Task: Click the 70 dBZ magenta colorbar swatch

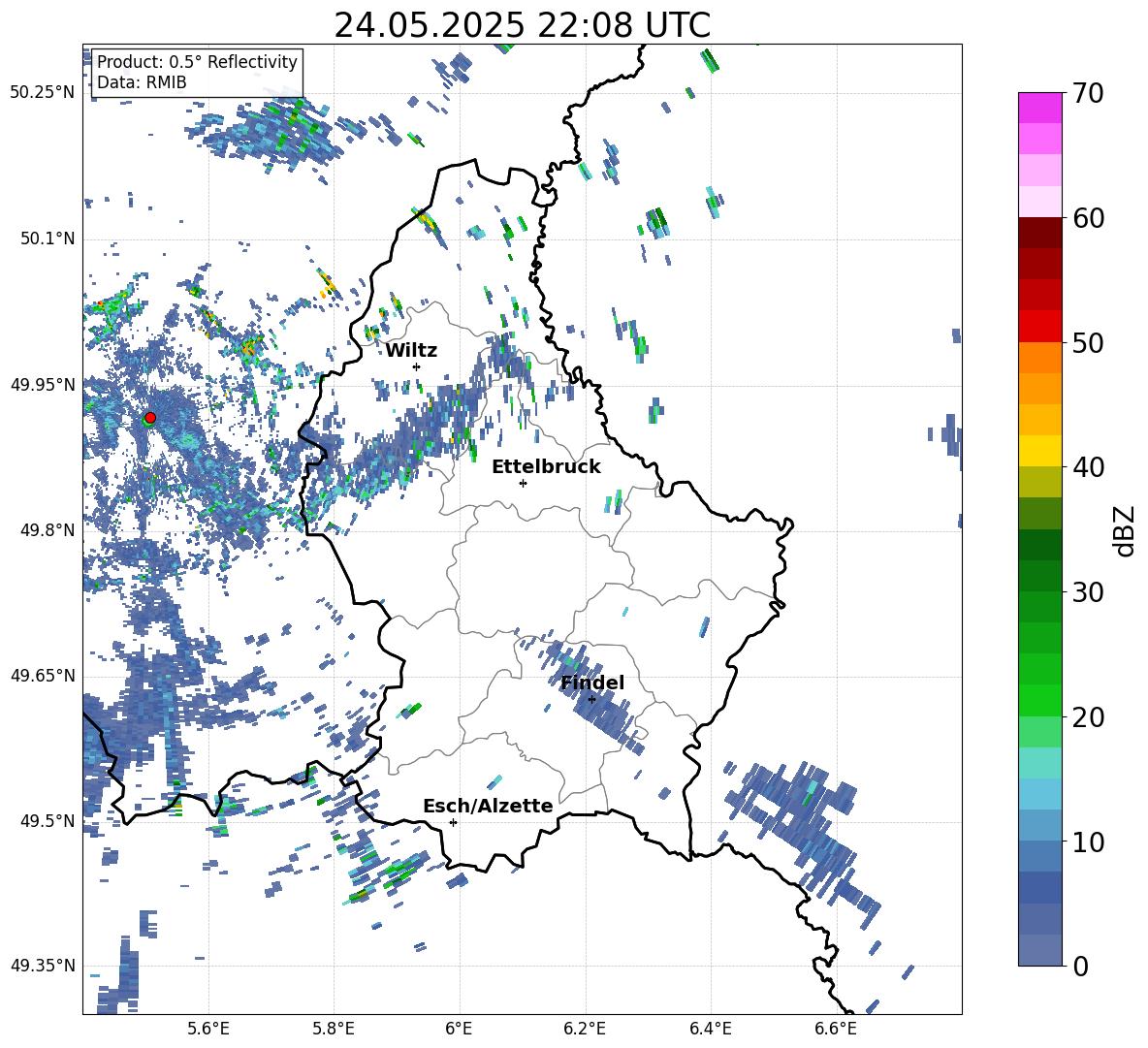Action: point(1039,108)
